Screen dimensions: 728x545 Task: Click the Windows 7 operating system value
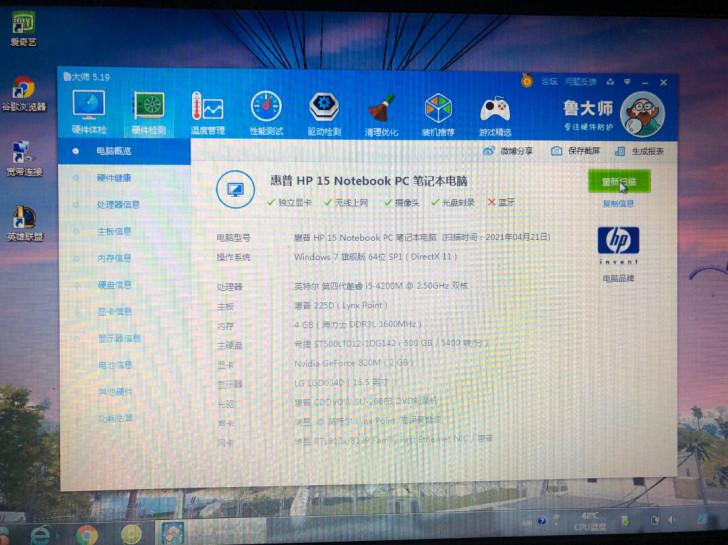click(375, 257)
